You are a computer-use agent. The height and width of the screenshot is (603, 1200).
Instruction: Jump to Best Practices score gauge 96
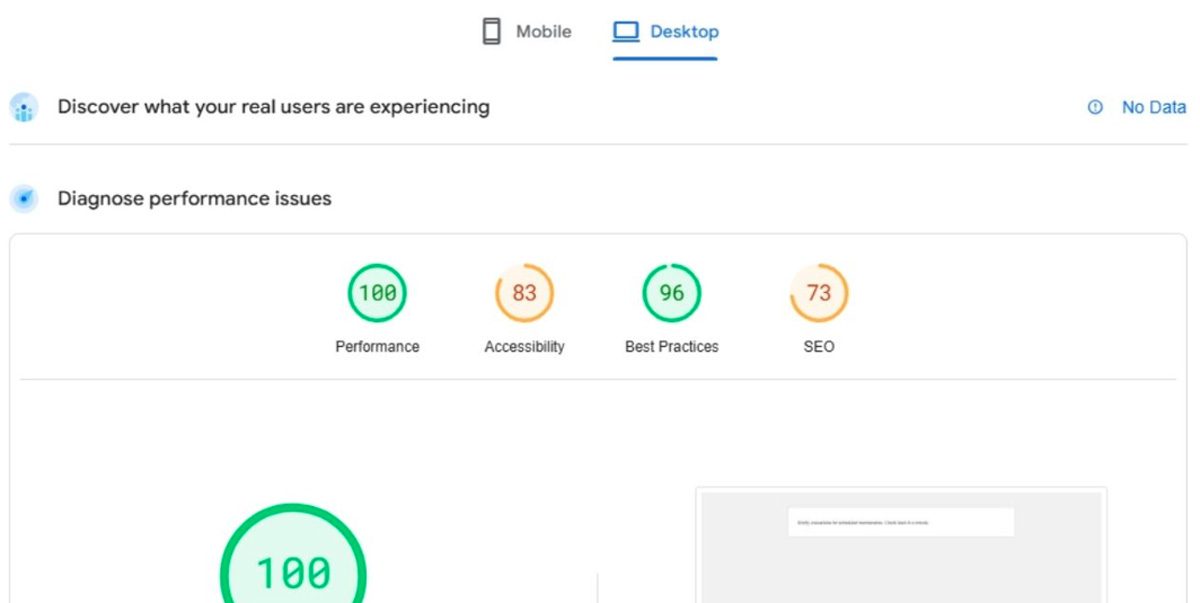coord(671,293)
